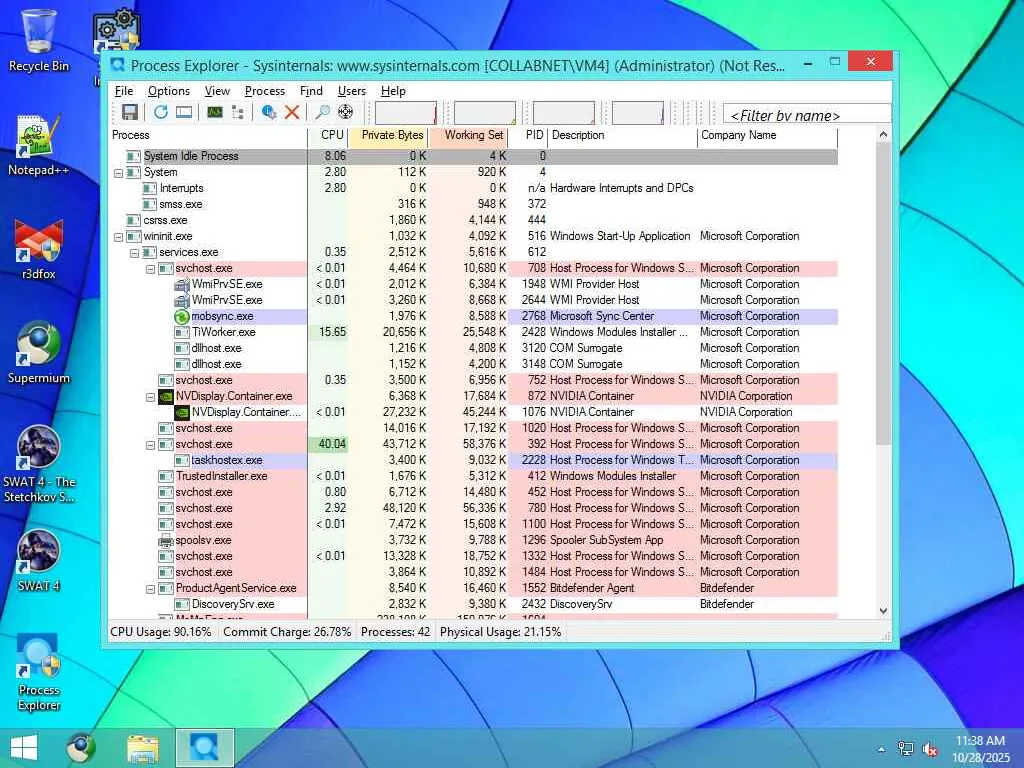Click the scroll up arrow in process list
Viewport: 1024px width, 768px height.
[883, 135]
